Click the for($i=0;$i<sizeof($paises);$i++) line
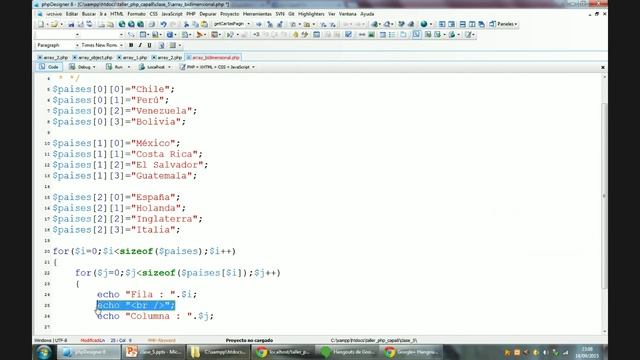Screen dimensions: 640x360 pos(144,251)
